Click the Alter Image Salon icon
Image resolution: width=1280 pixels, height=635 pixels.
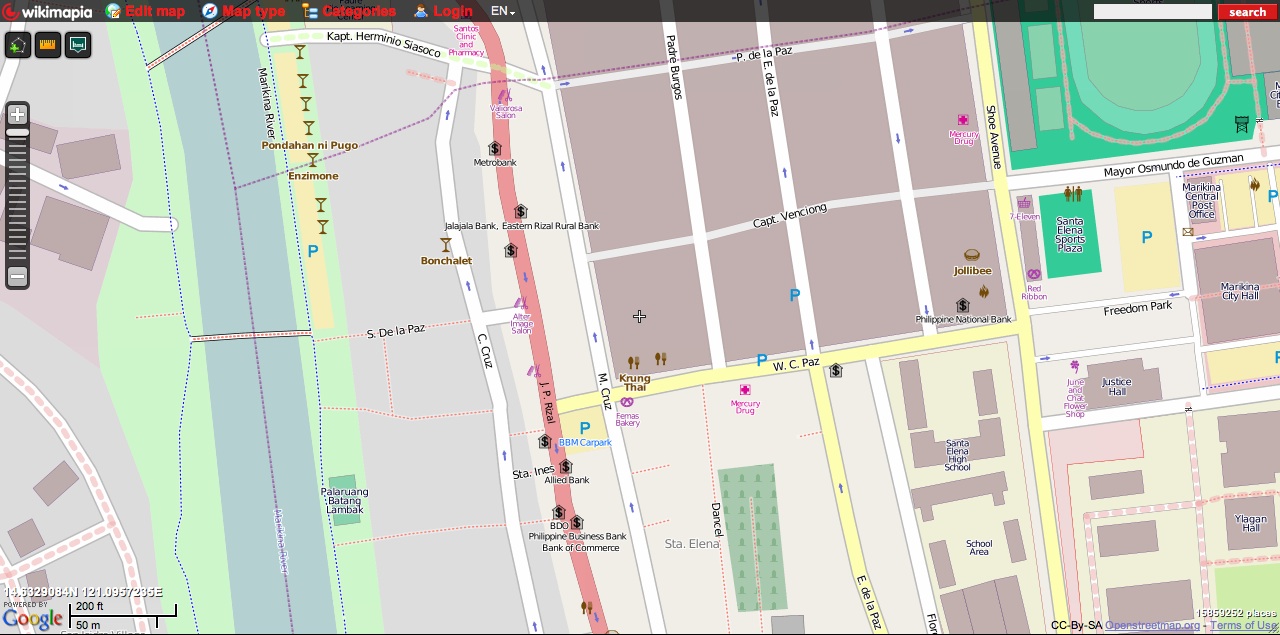click(521, 303)
